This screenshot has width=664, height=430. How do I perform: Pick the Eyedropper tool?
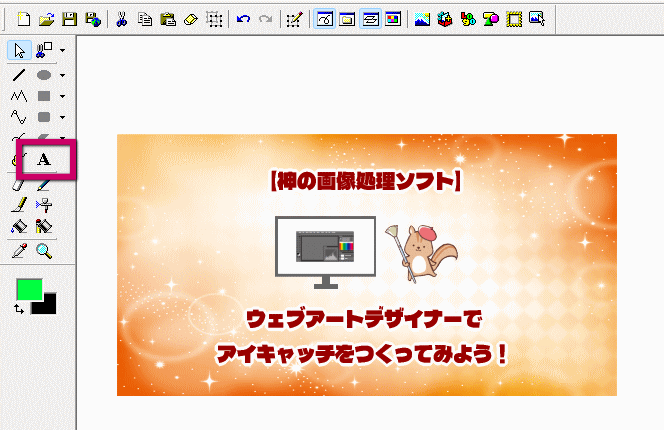point(19,250)
